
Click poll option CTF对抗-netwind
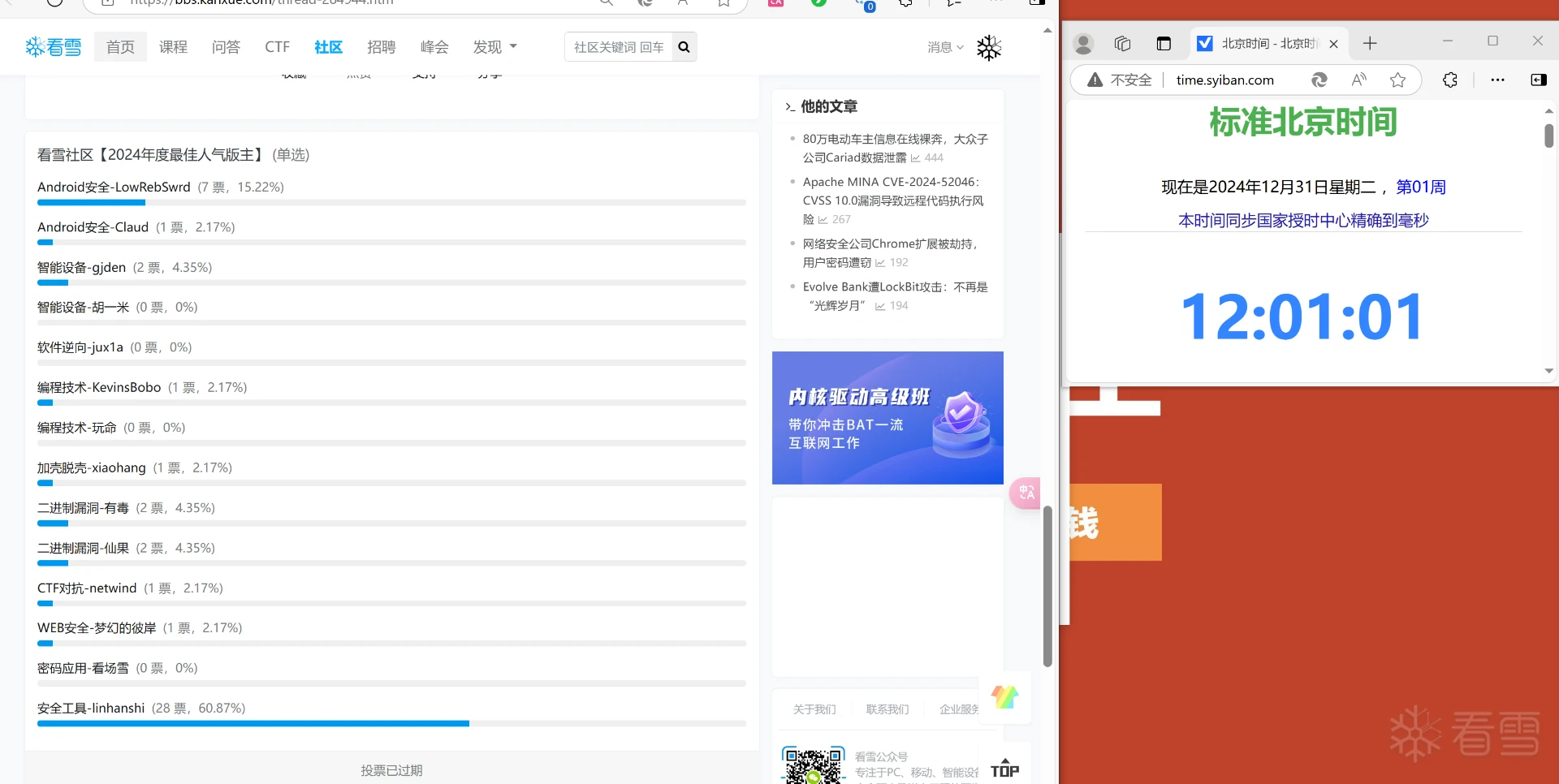tap(87, 588)
